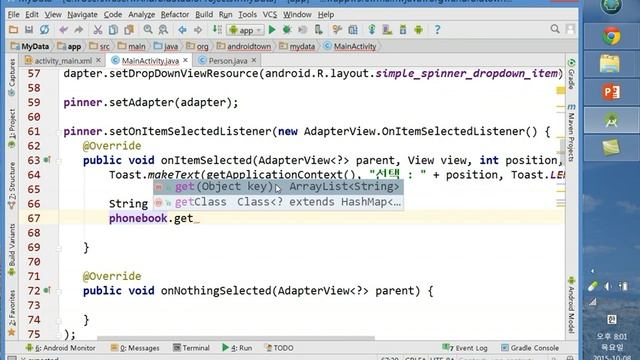Toggle Android Model side panel
640x360 pixels.
[x=571, y=304]
